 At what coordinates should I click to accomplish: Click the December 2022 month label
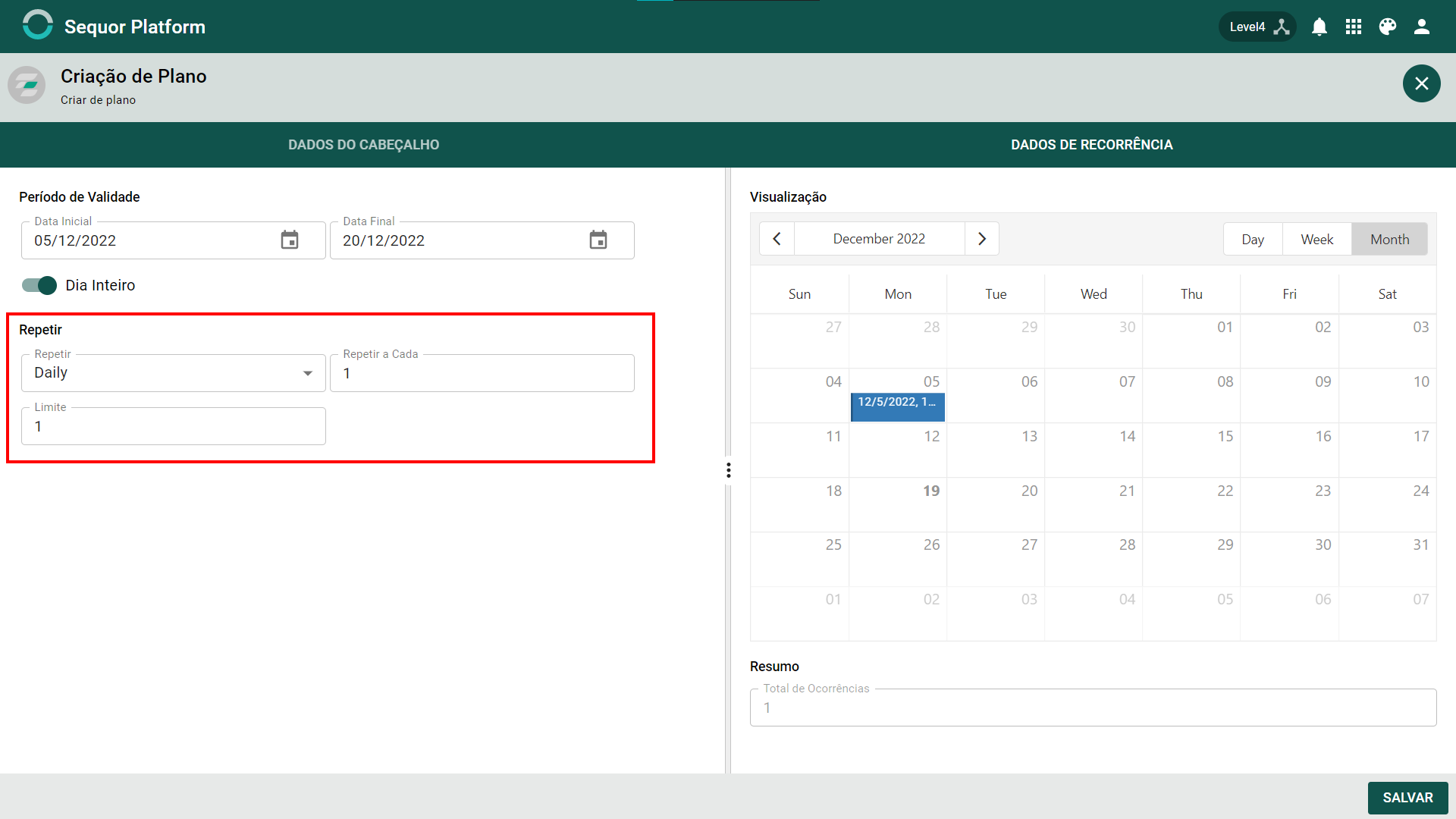click(x=879, y=239)
